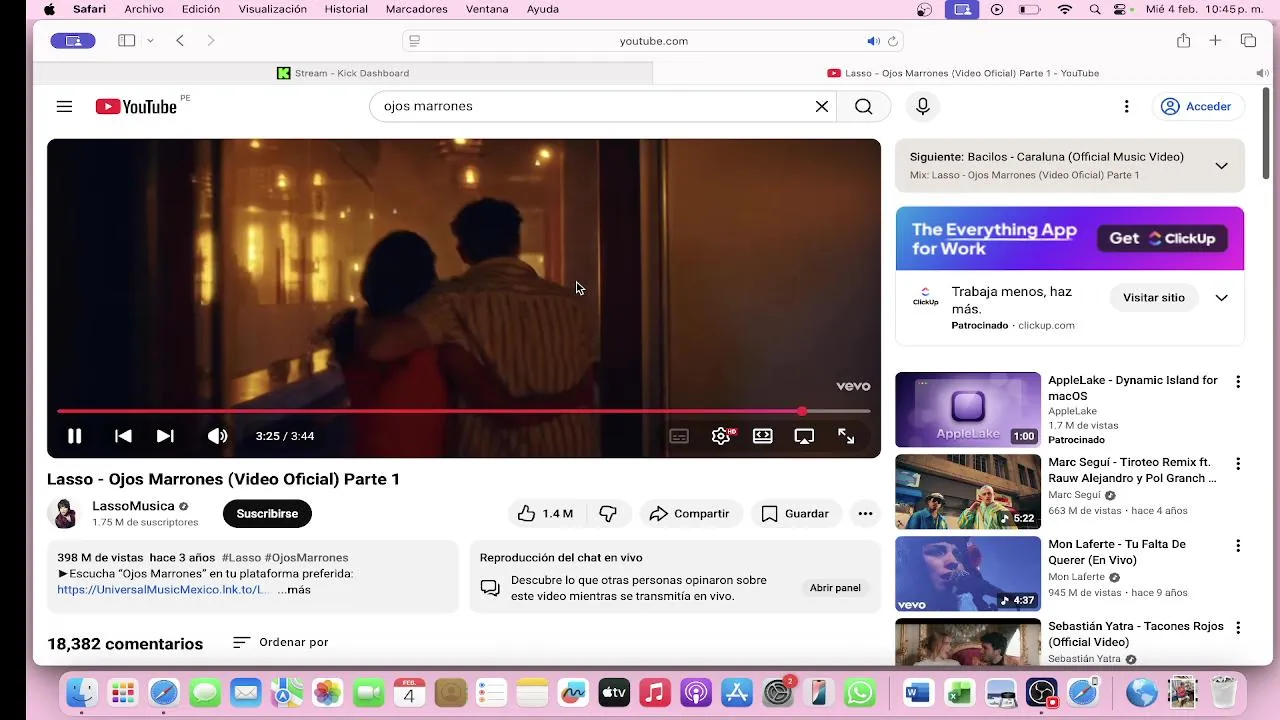Open Safari share sheet
Image resolution: width=1280 pixels, height=720 pixels.
pyautogui.click(x=1184, y=41)
